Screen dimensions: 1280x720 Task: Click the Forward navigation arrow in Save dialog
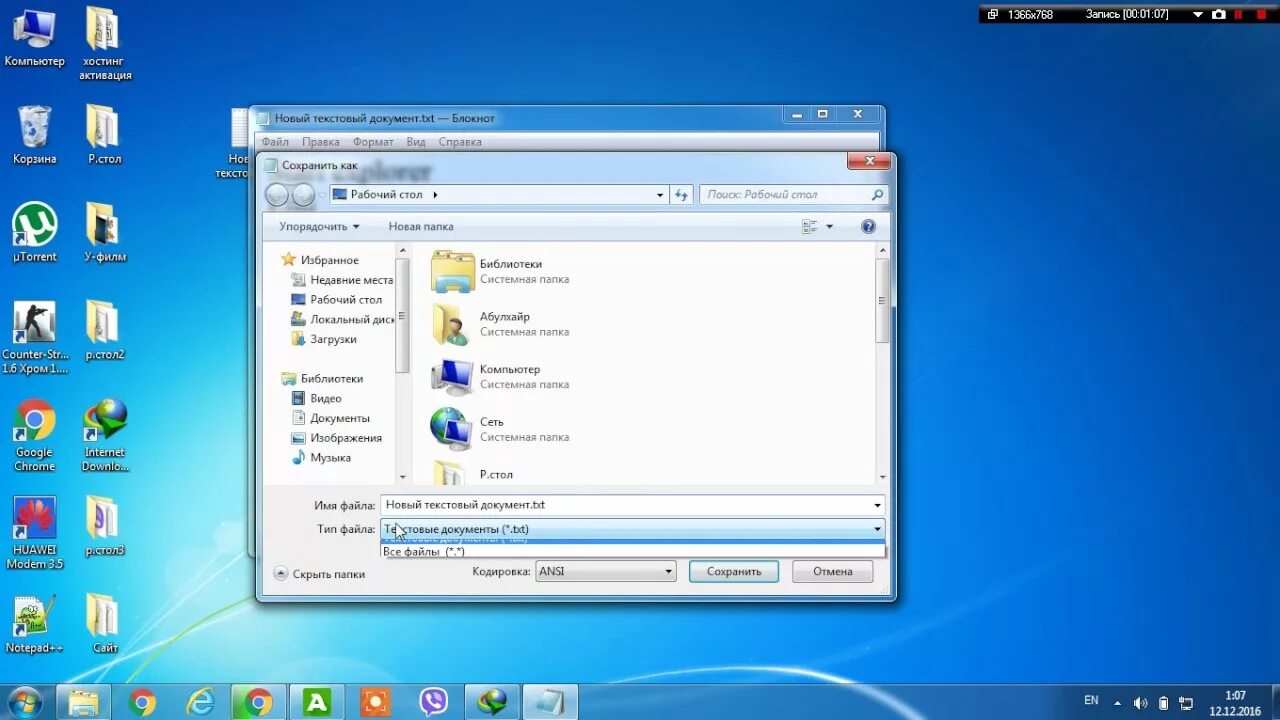pyautogui.click(x=303, y=195)
